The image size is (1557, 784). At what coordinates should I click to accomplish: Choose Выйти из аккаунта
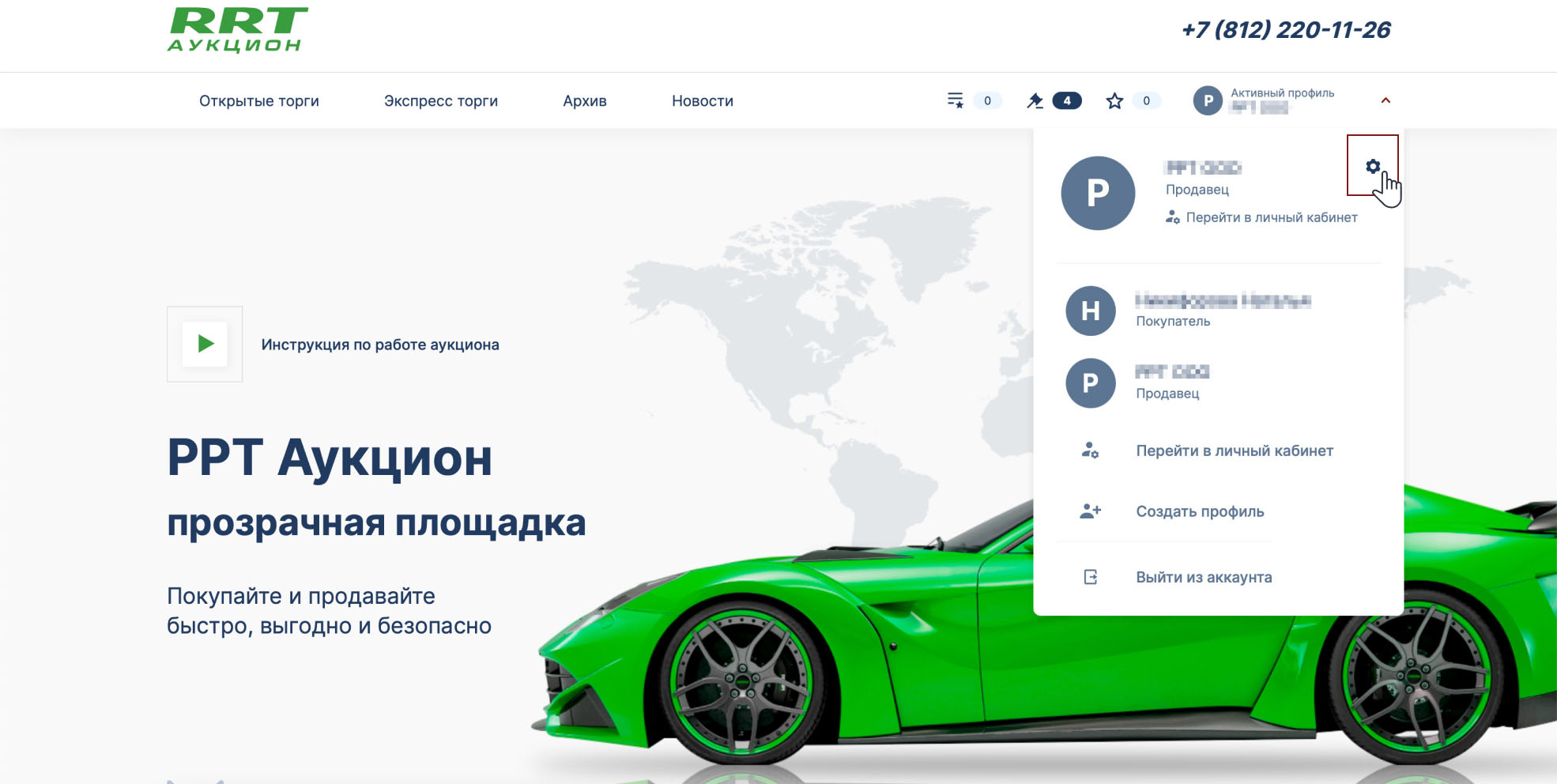[x=1204, y=577]
